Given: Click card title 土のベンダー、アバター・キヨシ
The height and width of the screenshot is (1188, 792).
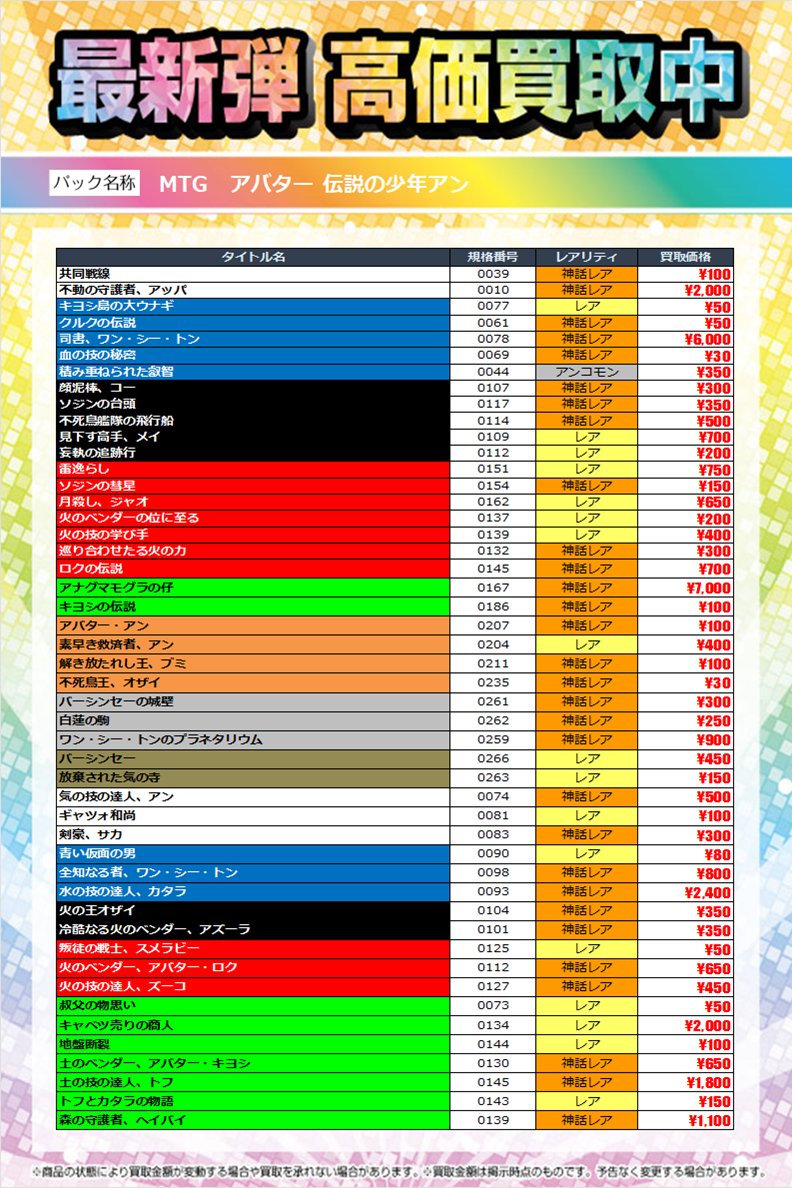Looking at the screenshot, I should (155, 1062).
